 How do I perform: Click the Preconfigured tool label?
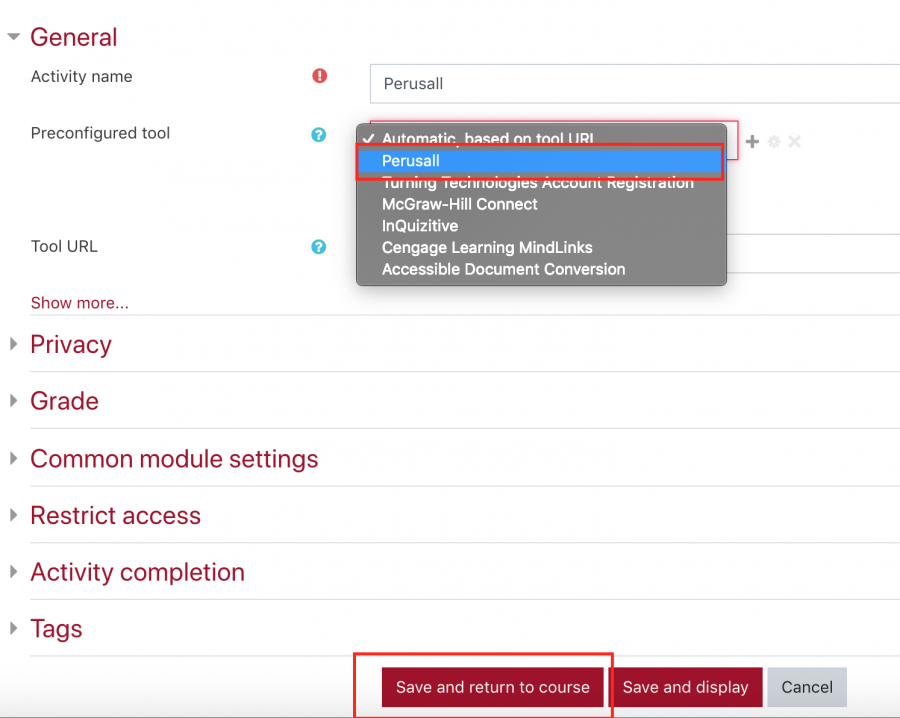(x=100, y=133)
